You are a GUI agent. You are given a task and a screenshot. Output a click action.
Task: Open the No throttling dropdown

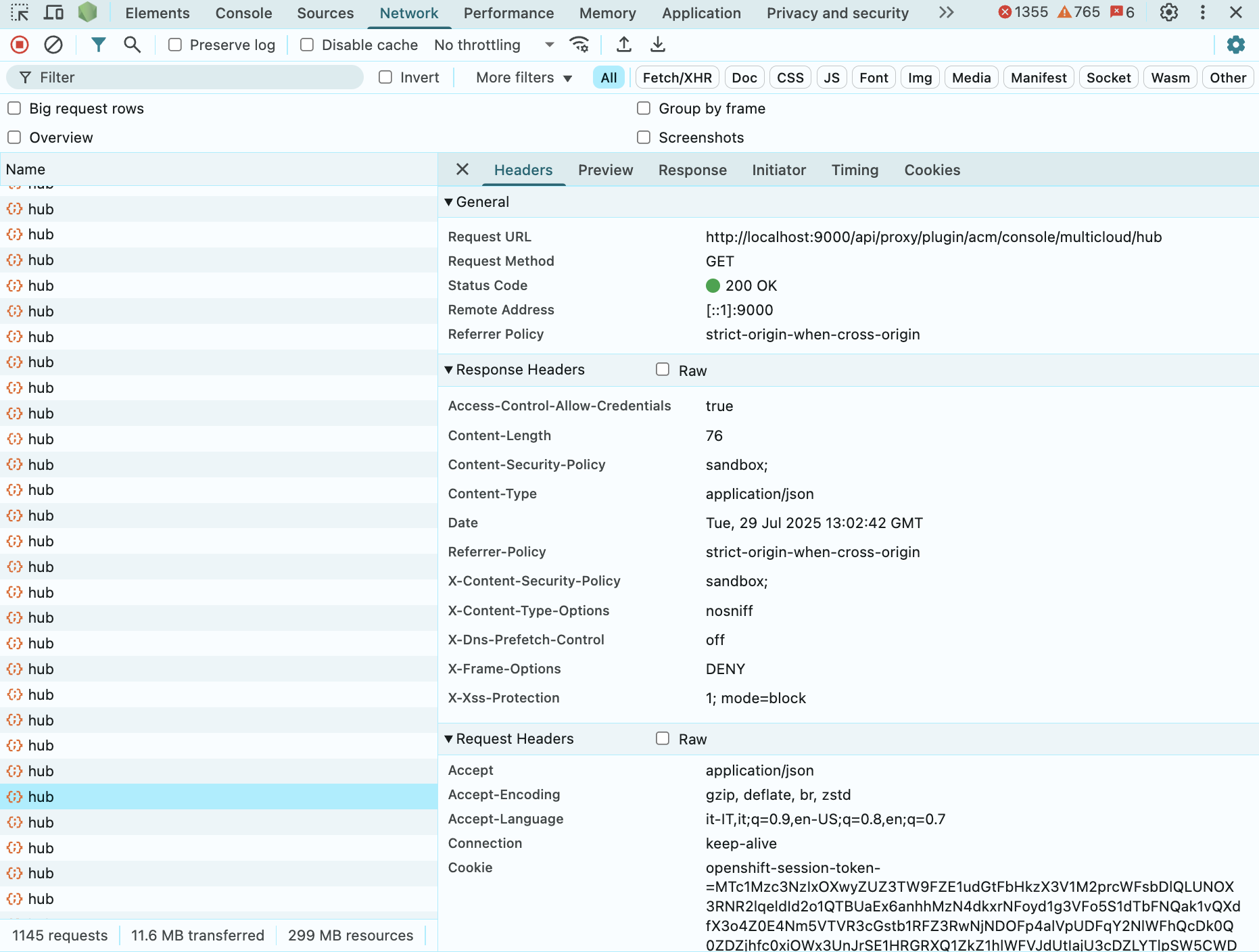click(x=494, y=45)
